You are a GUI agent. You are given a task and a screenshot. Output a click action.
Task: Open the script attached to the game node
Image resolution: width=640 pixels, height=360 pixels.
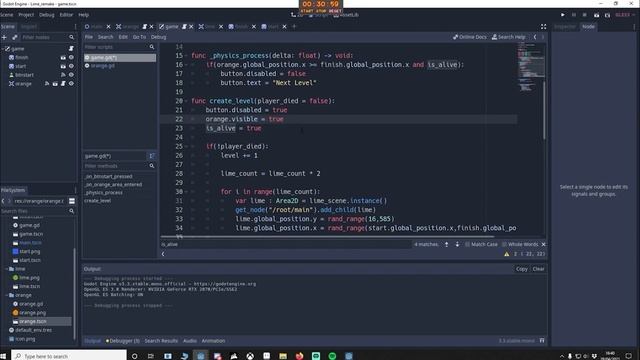click(71, 49)
